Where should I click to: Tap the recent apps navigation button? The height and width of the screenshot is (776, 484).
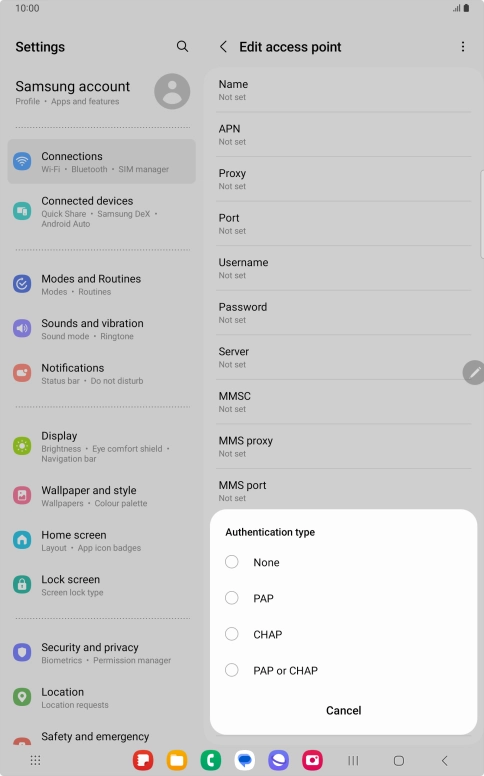click(x=353, y=760)
